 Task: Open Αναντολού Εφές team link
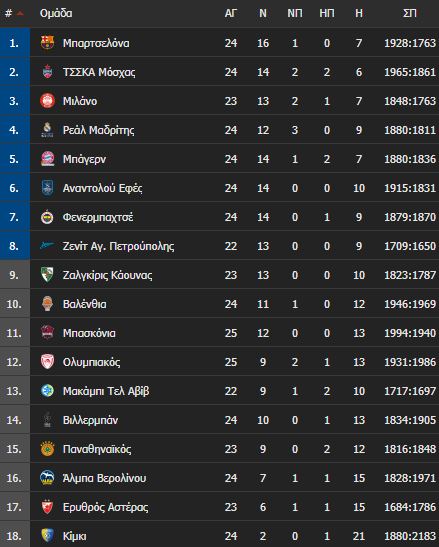(x=102, y=188)
